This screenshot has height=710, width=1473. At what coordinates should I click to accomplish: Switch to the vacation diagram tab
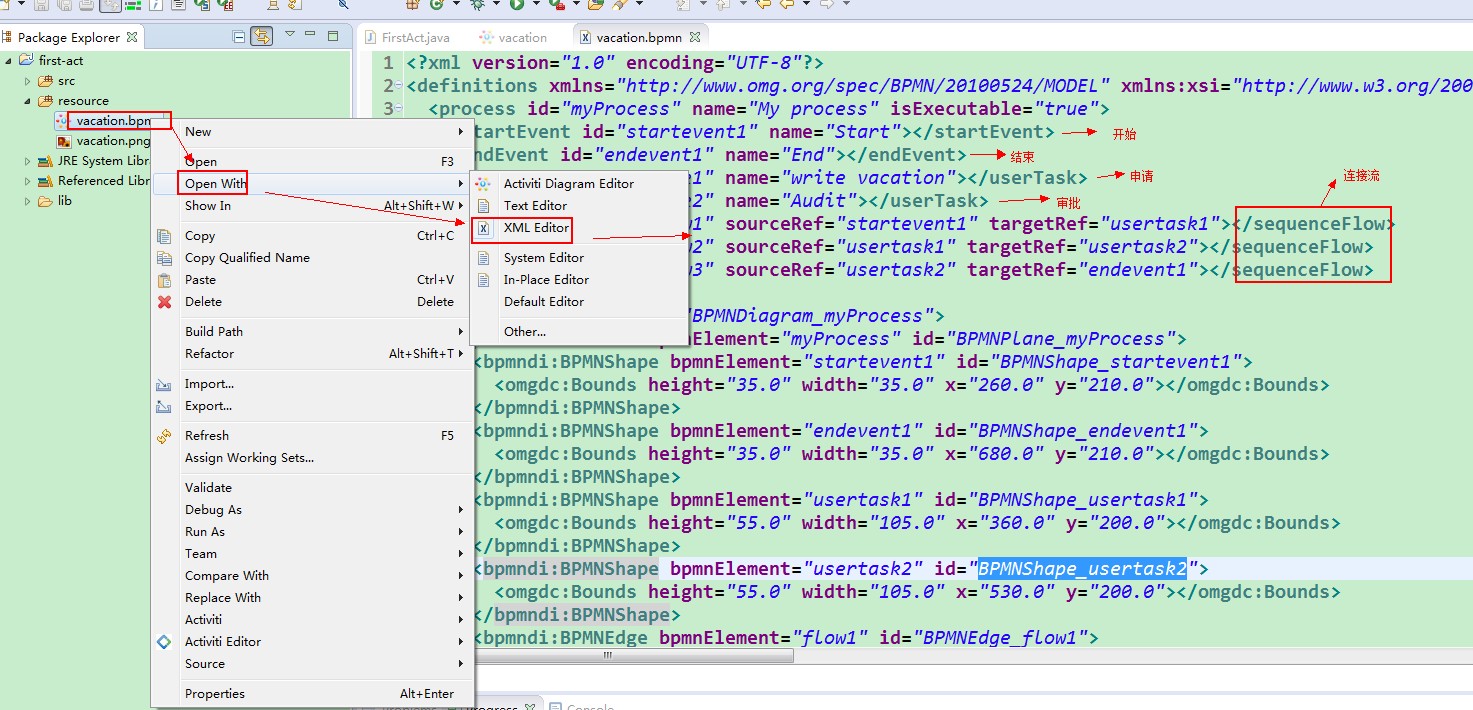514,38
